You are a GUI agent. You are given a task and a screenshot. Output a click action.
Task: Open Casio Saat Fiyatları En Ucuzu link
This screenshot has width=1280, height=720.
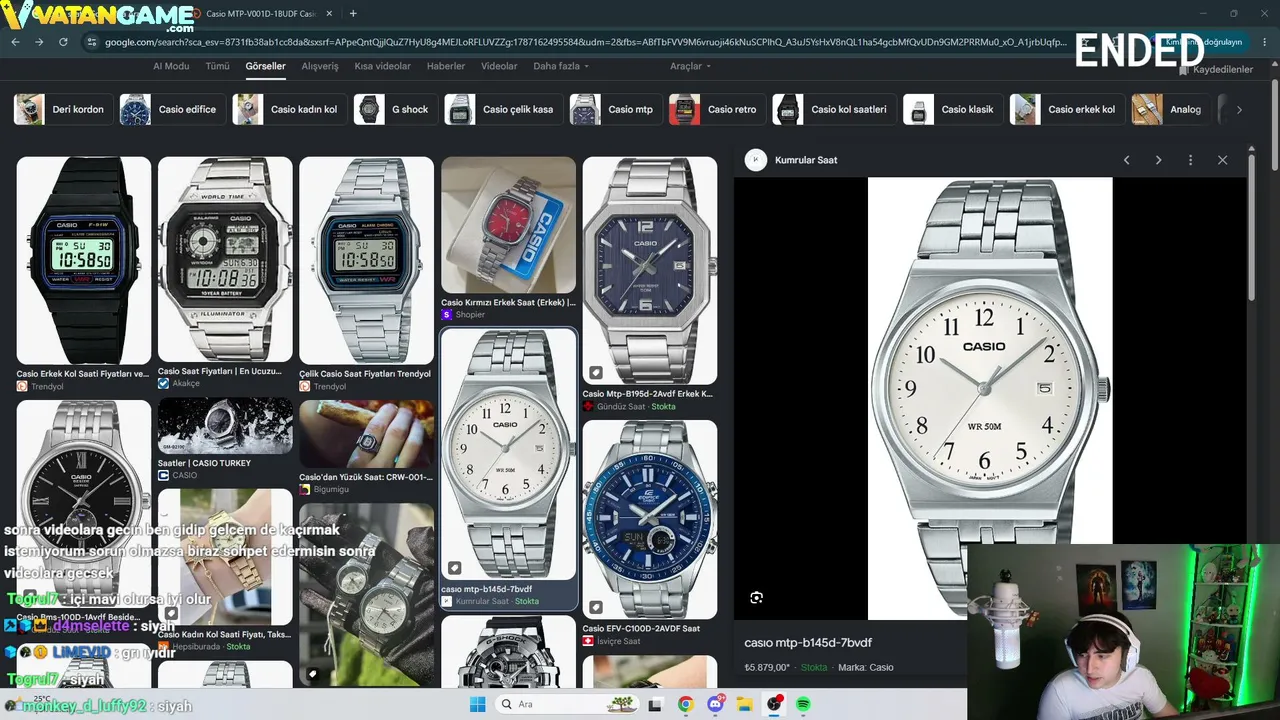pyautogui.click(x=220, y=371)
